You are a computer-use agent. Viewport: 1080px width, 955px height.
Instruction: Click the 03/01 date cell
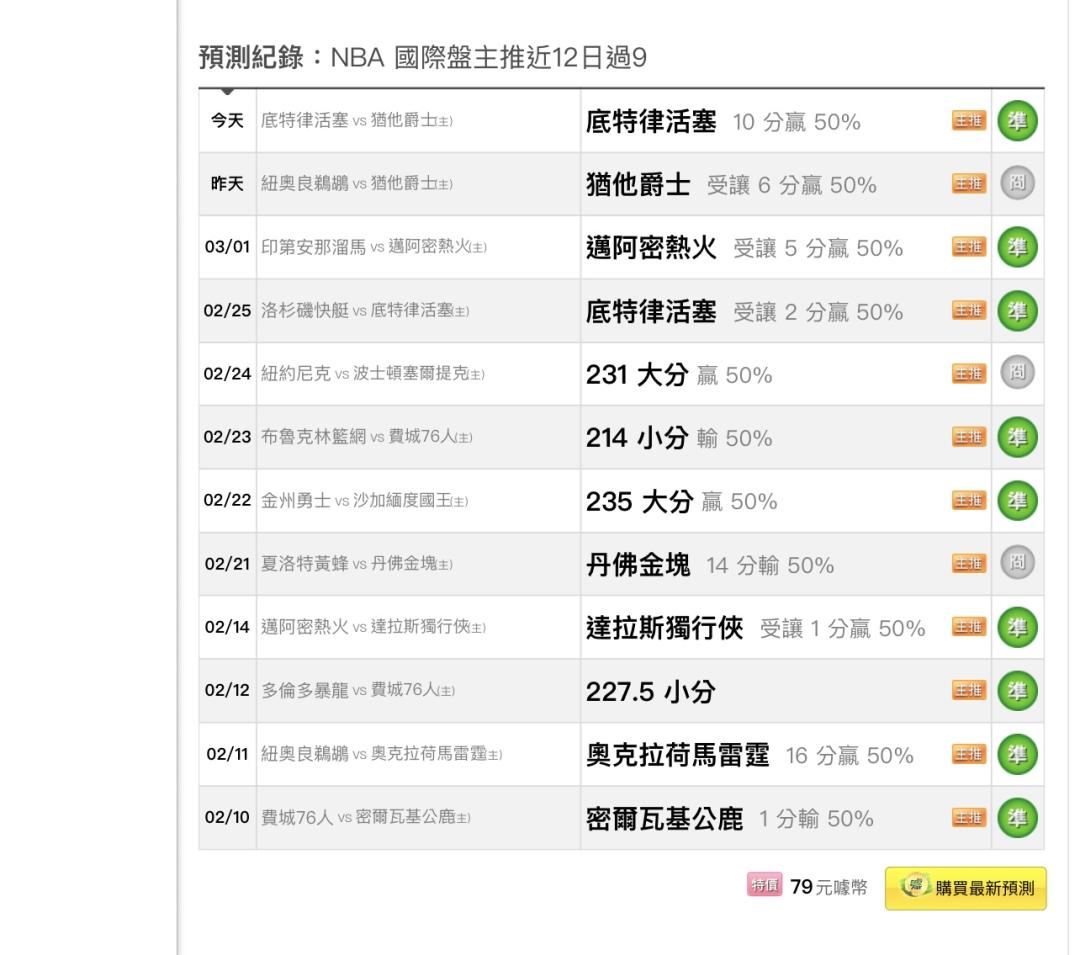point(227,247)
